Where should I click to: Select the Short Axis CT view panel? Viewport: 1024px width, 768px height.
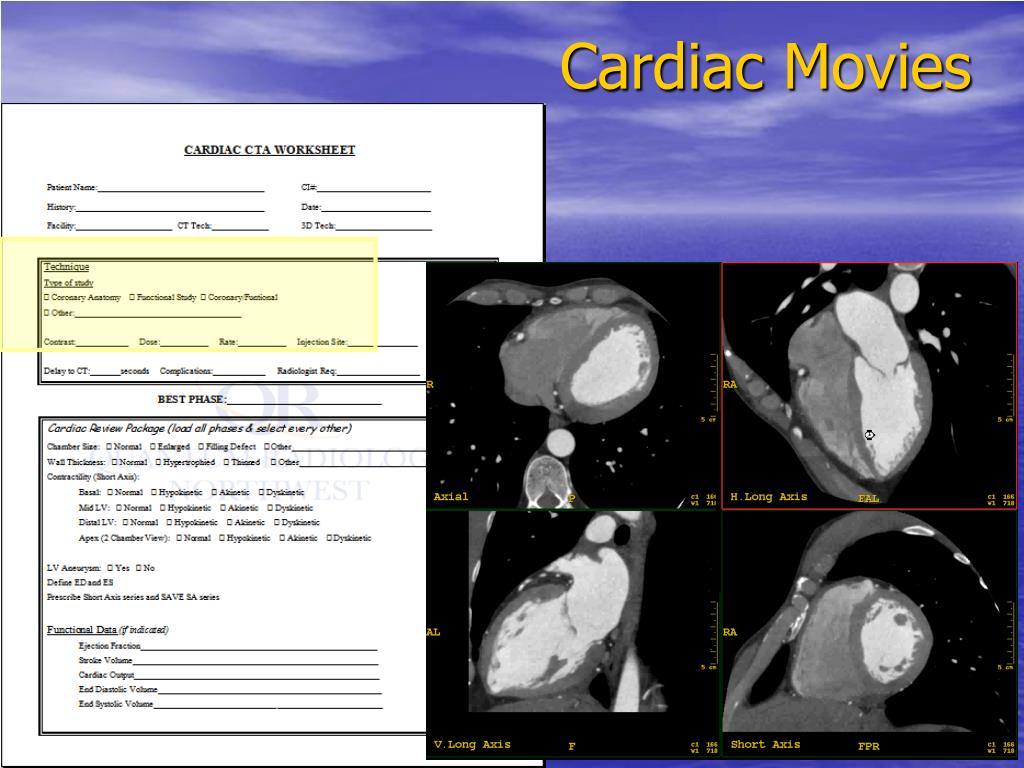coord(869,635)
